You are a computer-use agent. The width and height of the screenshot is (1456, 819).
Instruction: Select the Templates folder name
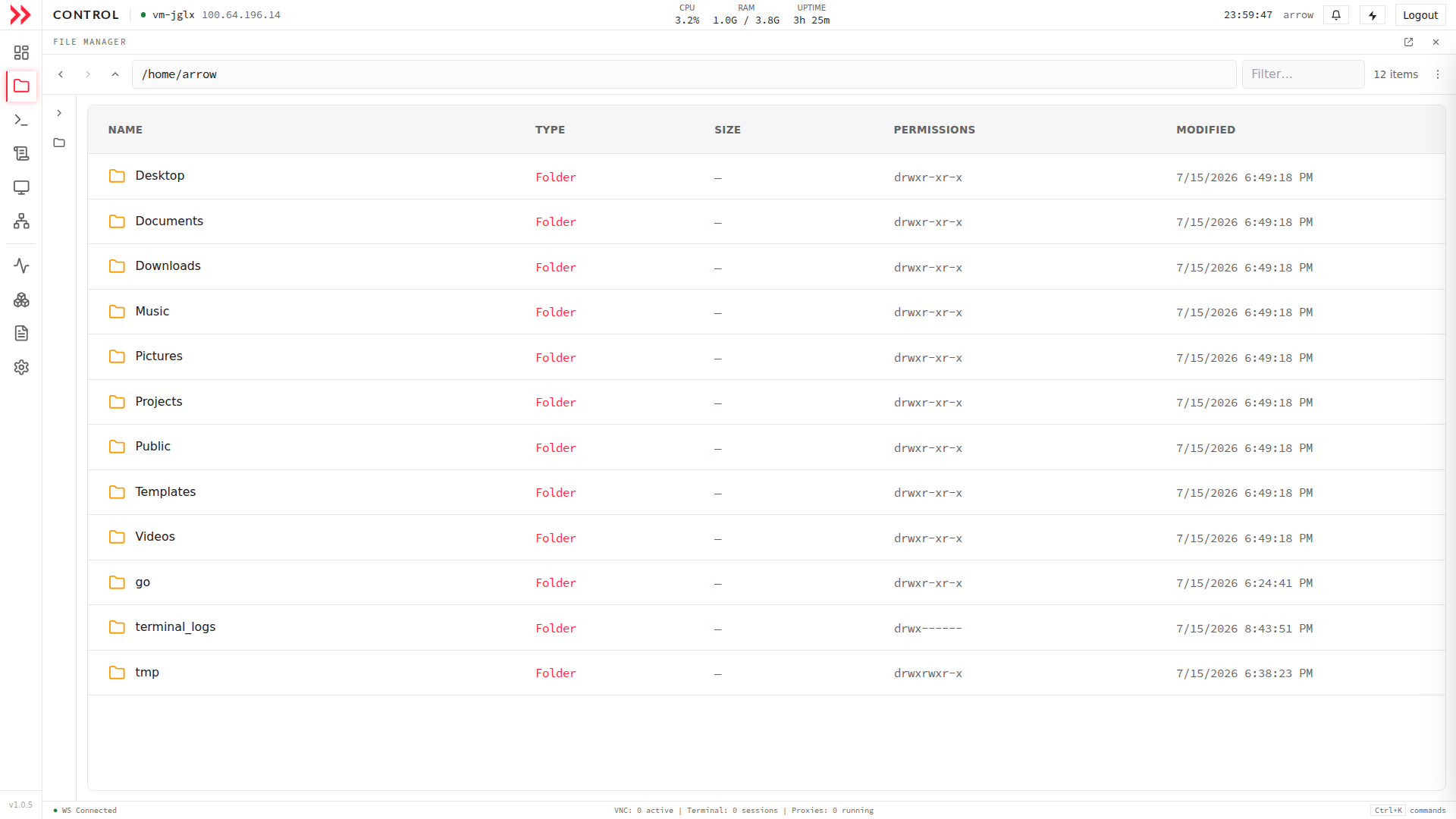[x=165, y=491]
